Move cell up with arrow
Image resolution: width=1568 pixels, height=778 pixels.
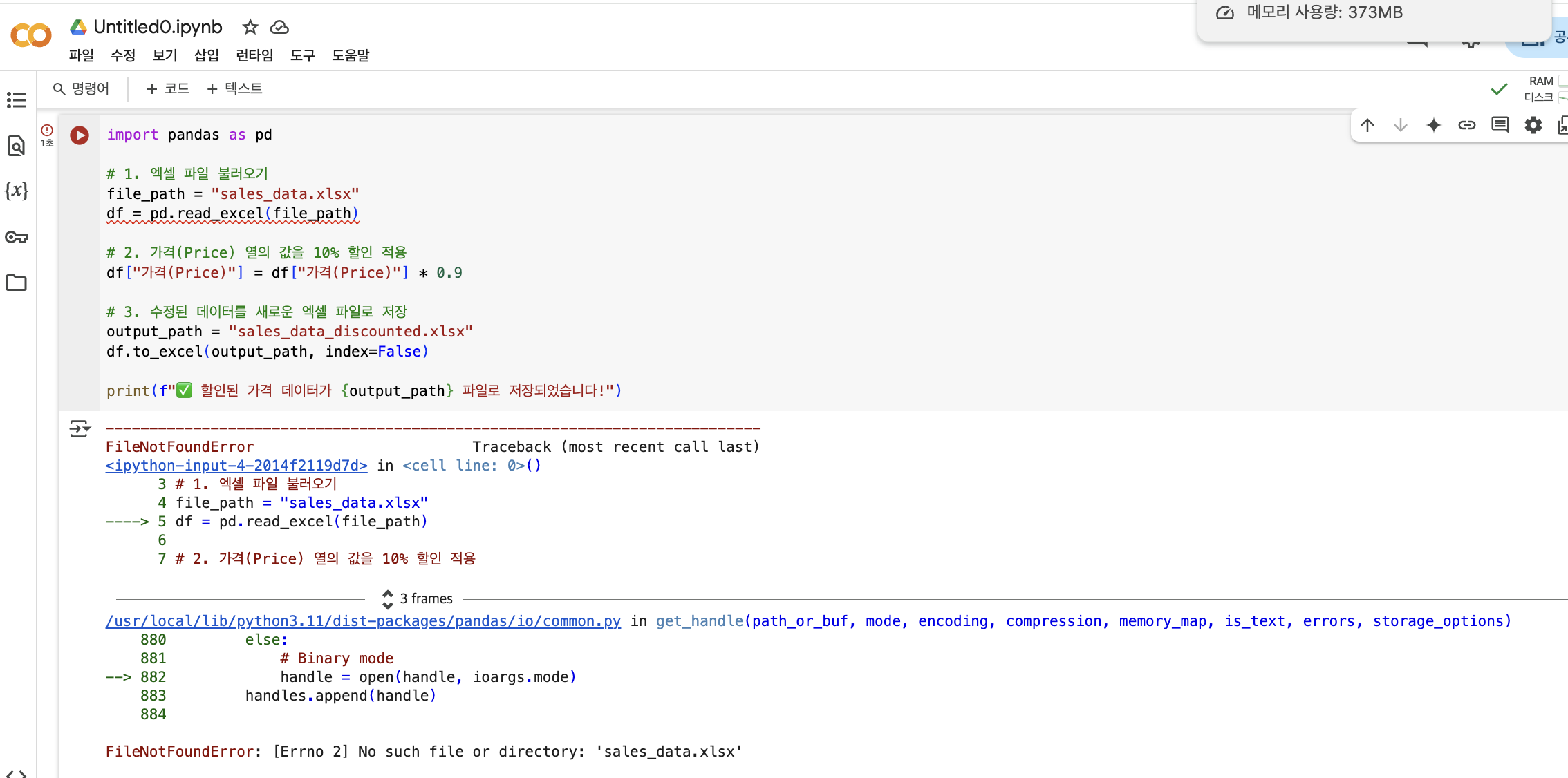pos(1368,125)
